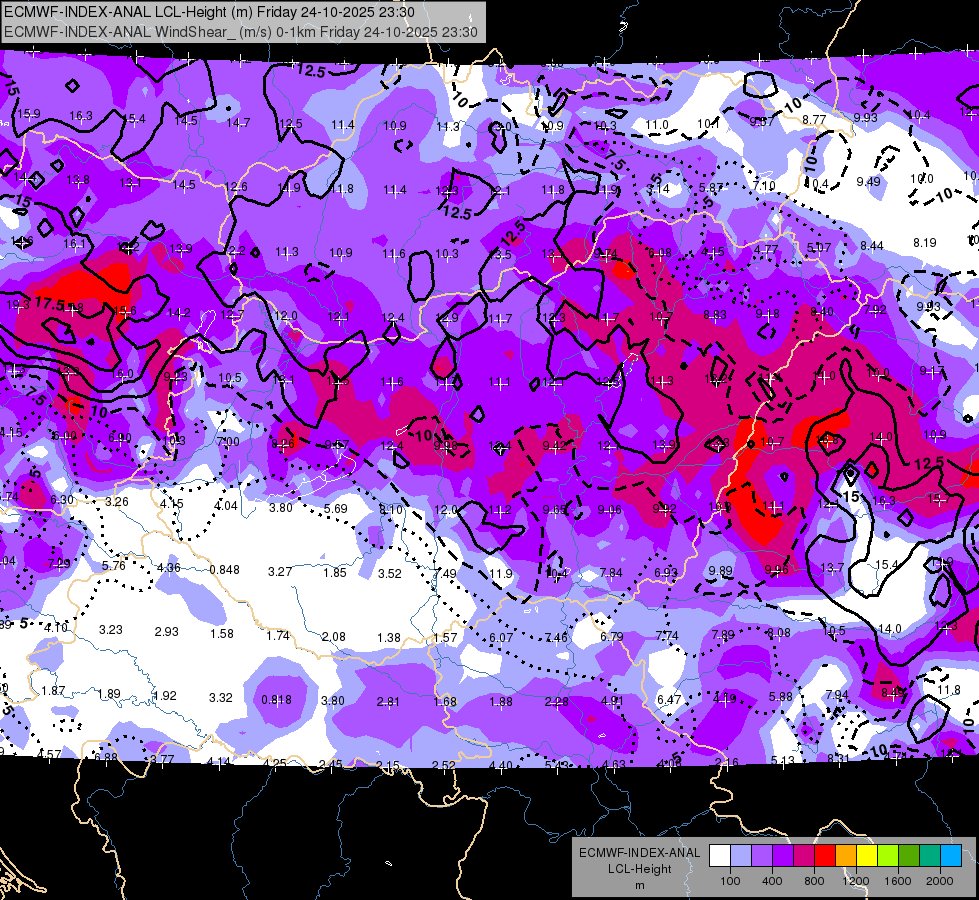Screen dimensions: 979x900
Task: Click the map value 3.27
Action: coord(280,571)
